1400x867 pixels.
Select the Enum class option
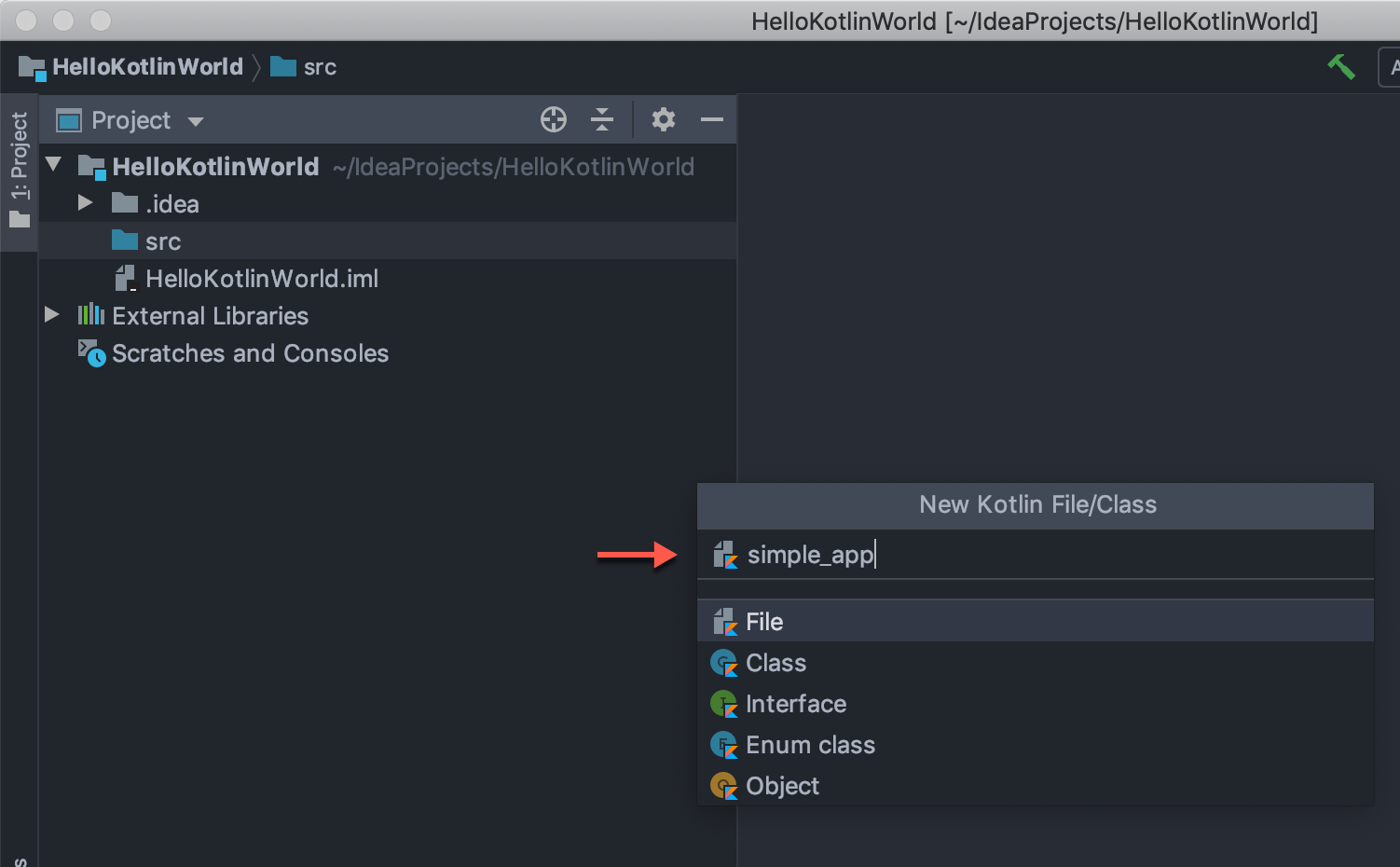(x=810, y=745)
